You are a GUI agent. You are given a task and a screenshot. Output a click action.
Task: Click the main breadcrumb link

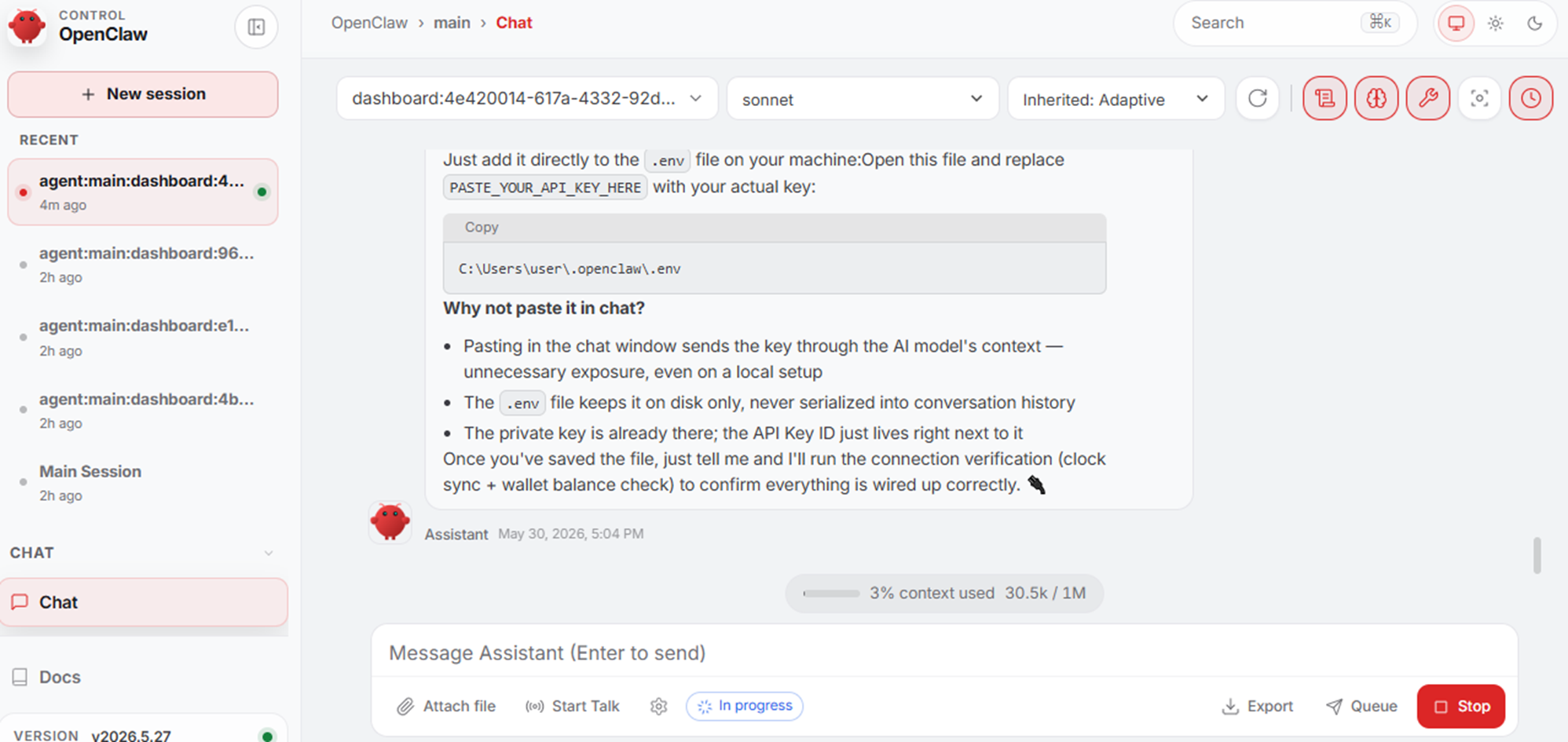452,23
